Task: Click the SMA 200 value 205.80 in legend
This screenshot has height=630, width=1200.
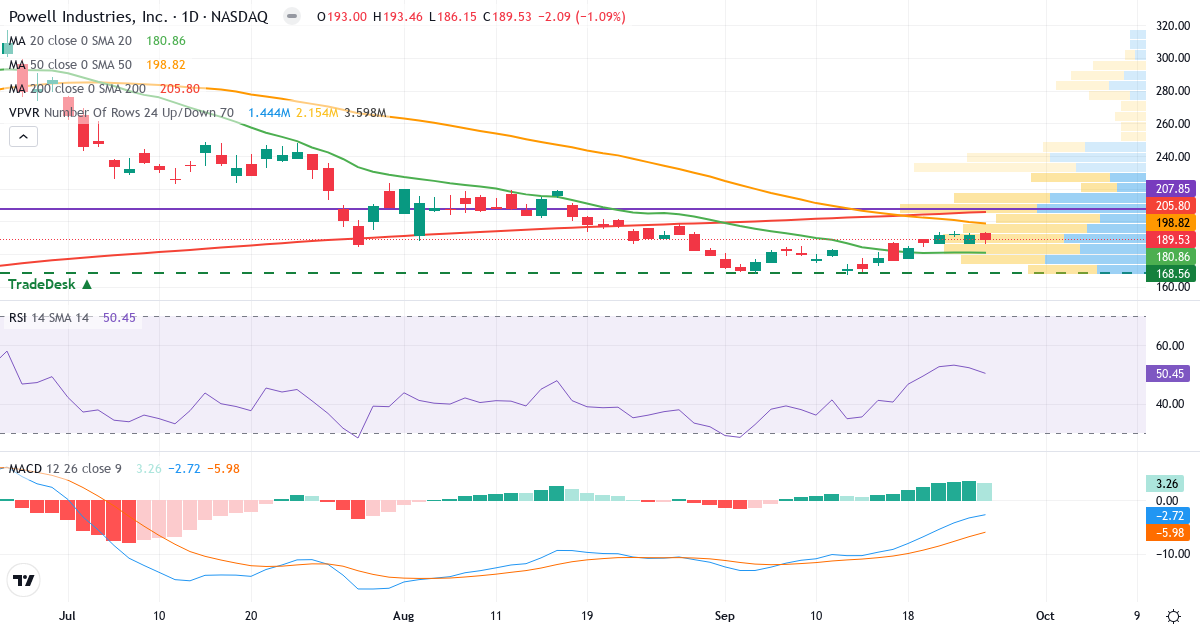Action: [180, 89]
